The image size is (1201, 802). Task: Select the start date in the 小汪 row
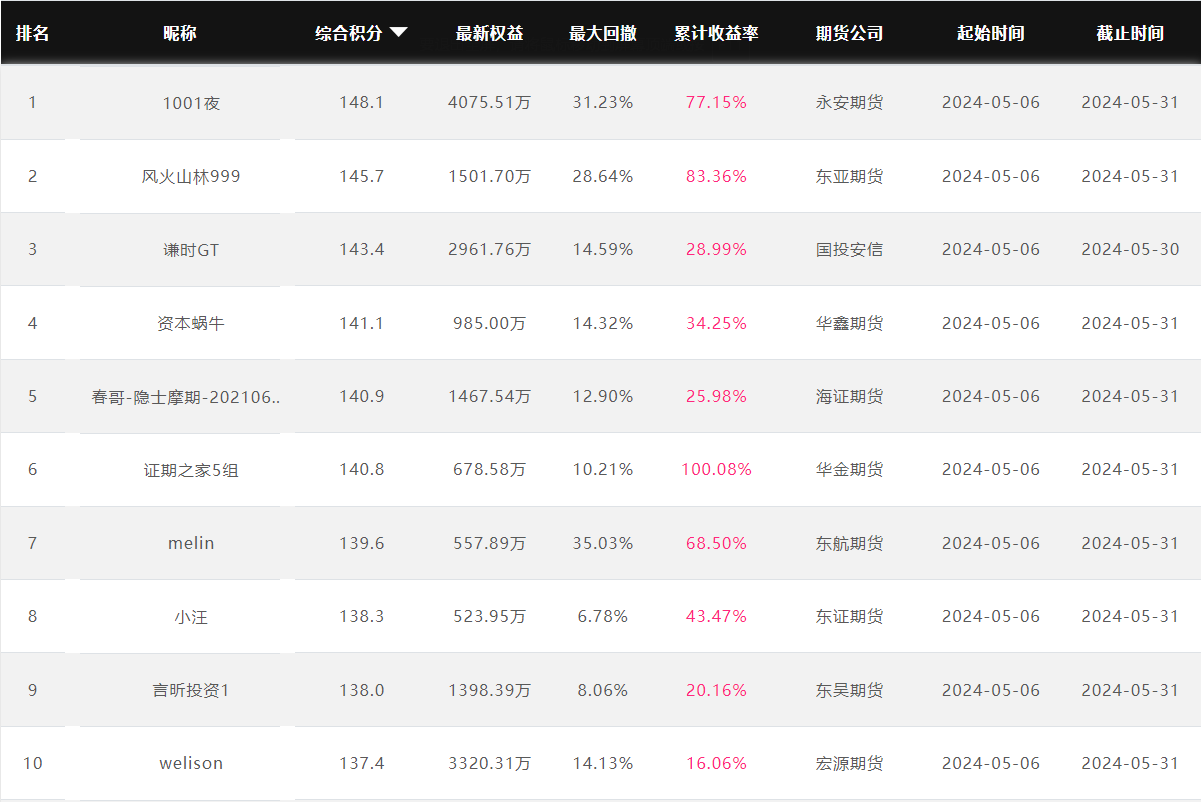click(x=990, y=616)
